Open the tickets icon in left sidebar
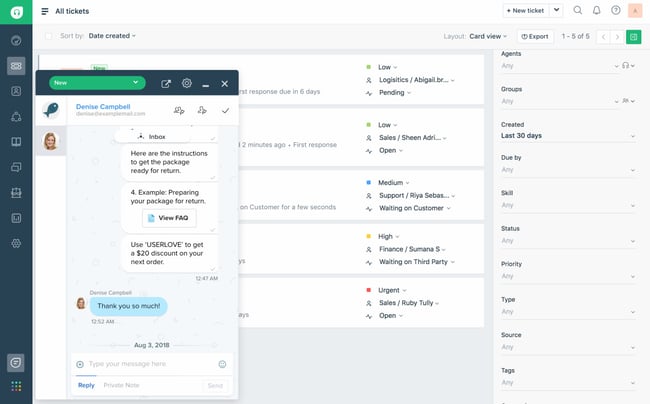 coord(16,65)
